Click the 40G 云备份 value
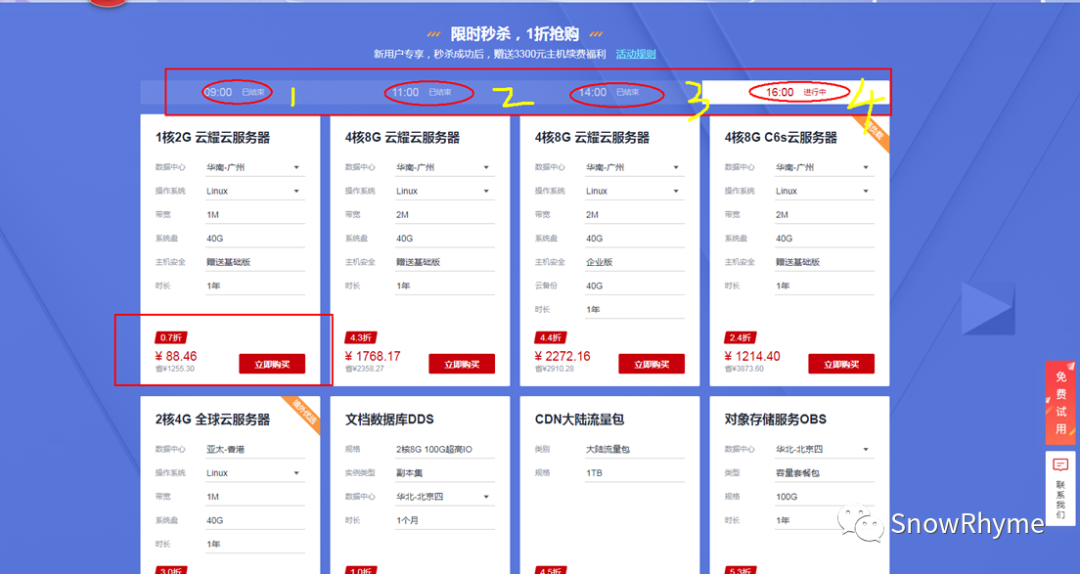1080x574 pixels. point(594,286)
